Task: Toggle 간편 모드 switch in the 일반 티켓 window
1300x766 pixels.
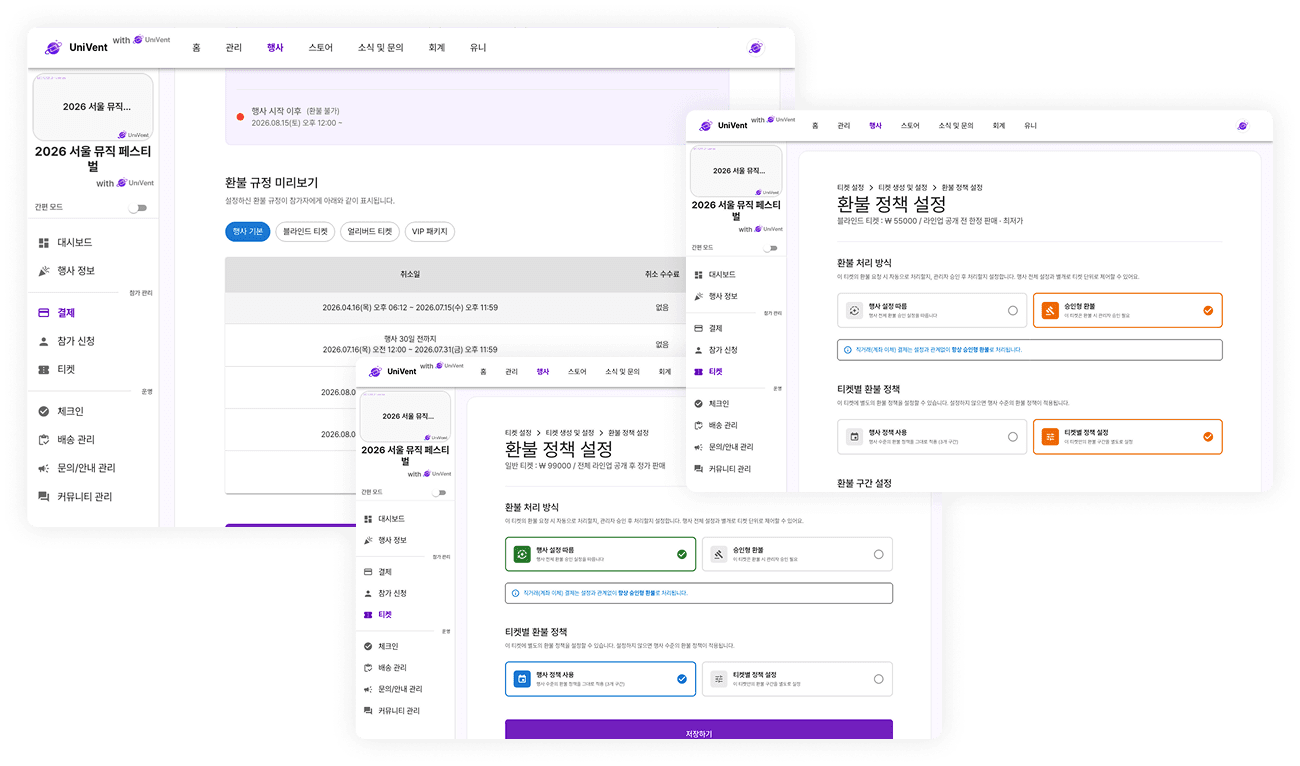Action: (439, 492)
